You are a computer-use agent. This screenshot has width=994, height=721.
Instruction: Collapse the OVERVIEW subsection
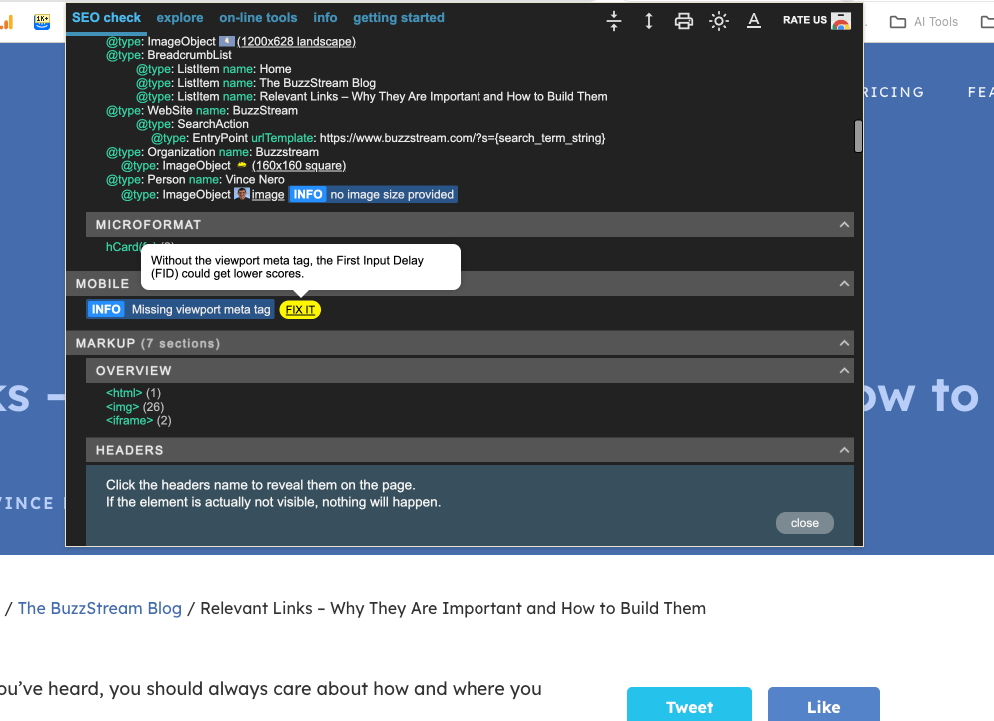pyautogui.click(x=843, y=371)
